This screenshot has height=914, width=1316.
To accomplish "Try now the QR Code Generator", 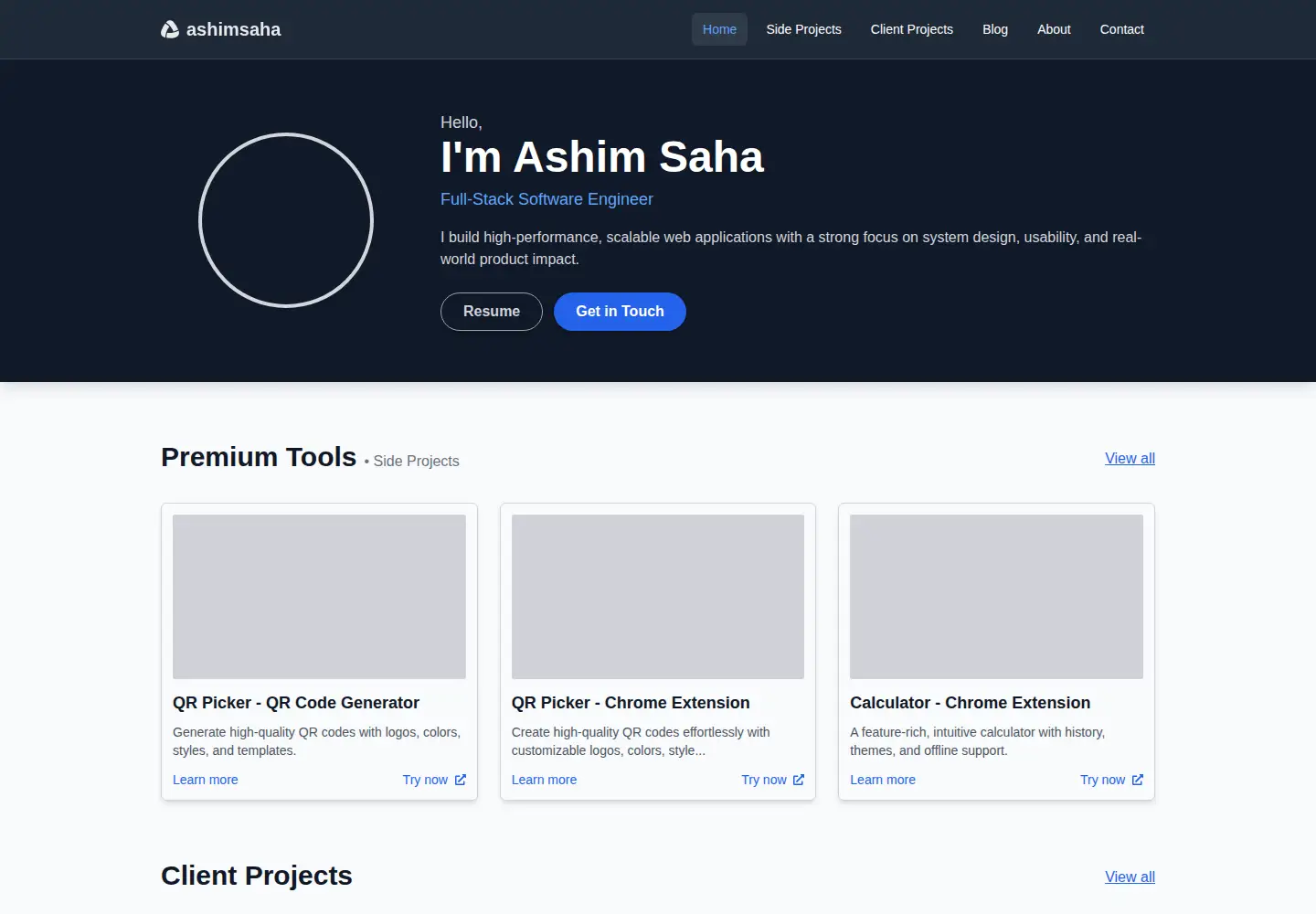I will 434,780.
